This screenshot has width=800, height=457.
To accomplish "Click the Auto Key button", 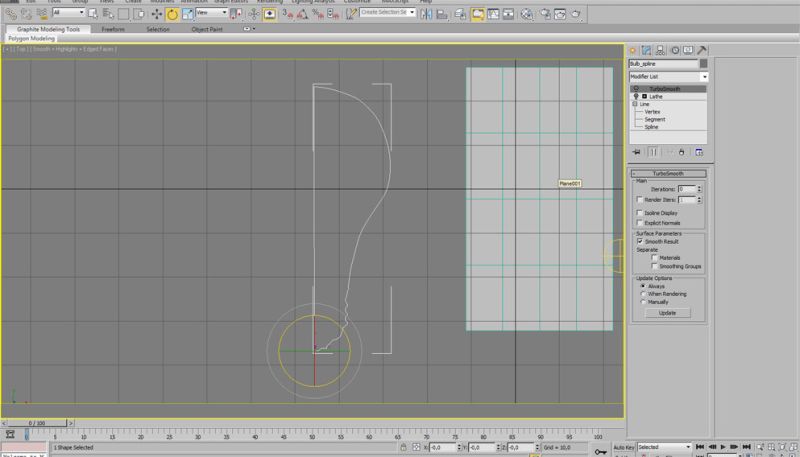I will [x=623, y=447].
